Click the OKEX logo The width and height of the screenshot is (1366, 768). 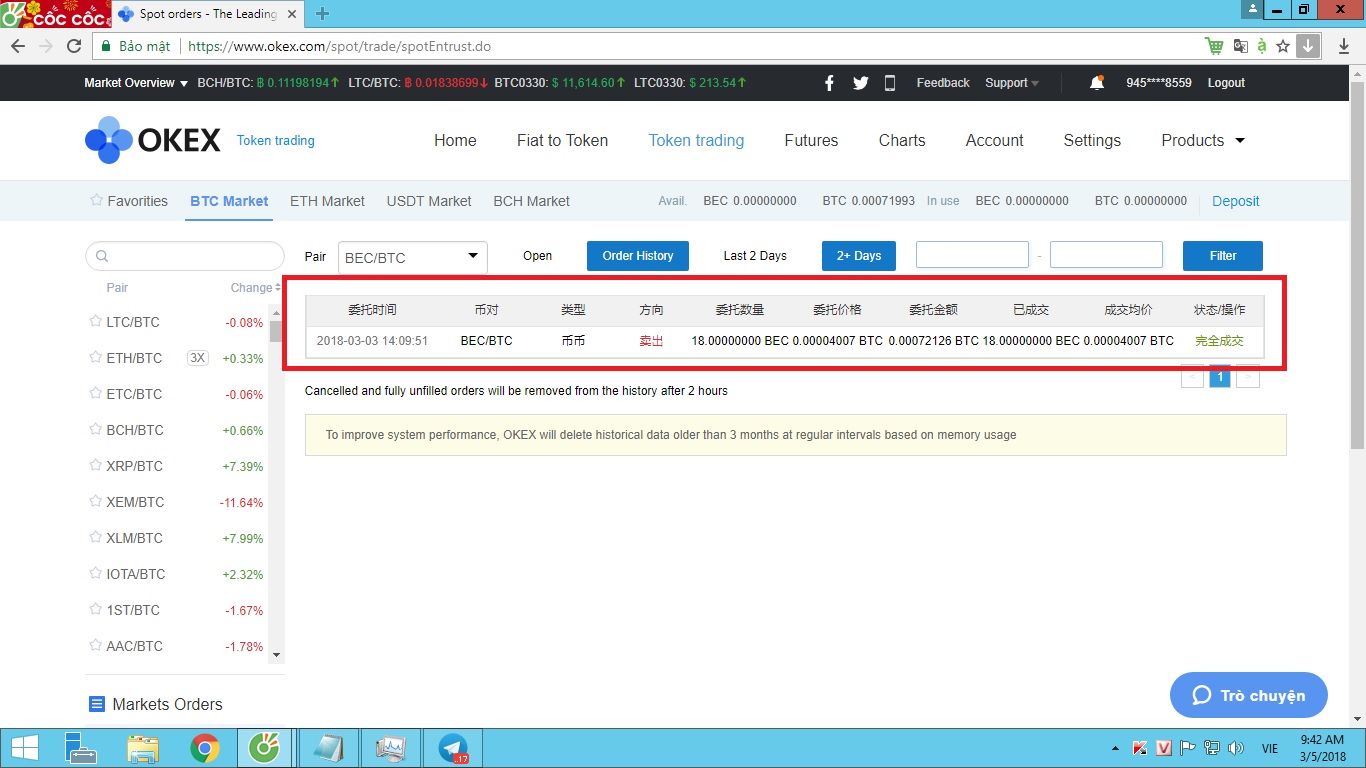coord(153,140)
